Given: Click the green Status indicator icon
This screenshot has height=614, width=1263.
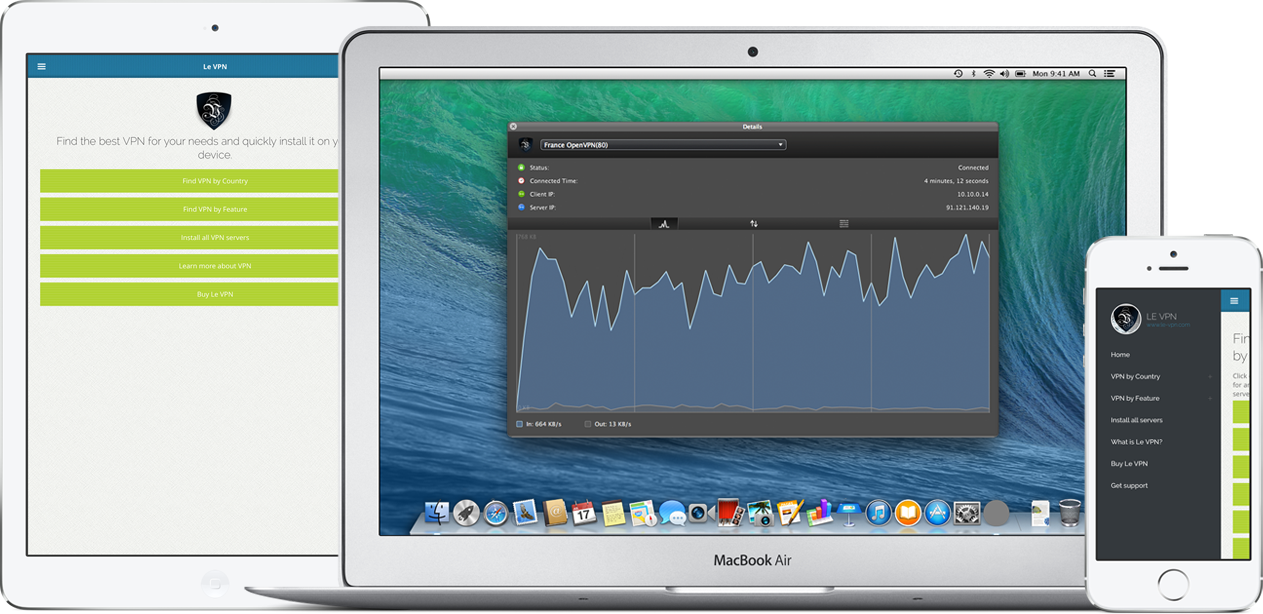Looking at the screenshot, I should coord(521,167).
